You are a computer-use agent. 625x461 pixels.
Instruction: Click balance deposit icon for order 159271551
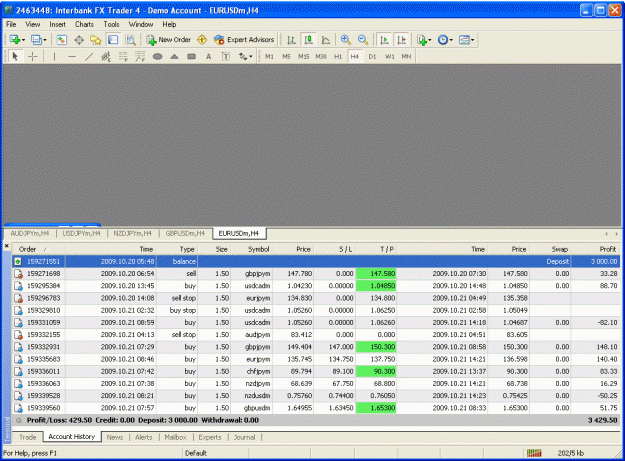click(x=18, y=261)
